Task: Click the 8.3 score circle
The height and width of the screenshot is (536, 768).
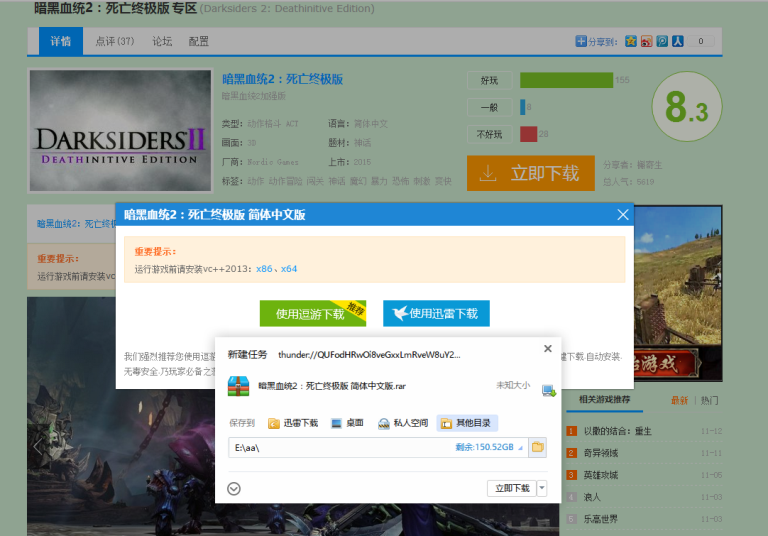Action: (x=687, y=106)
